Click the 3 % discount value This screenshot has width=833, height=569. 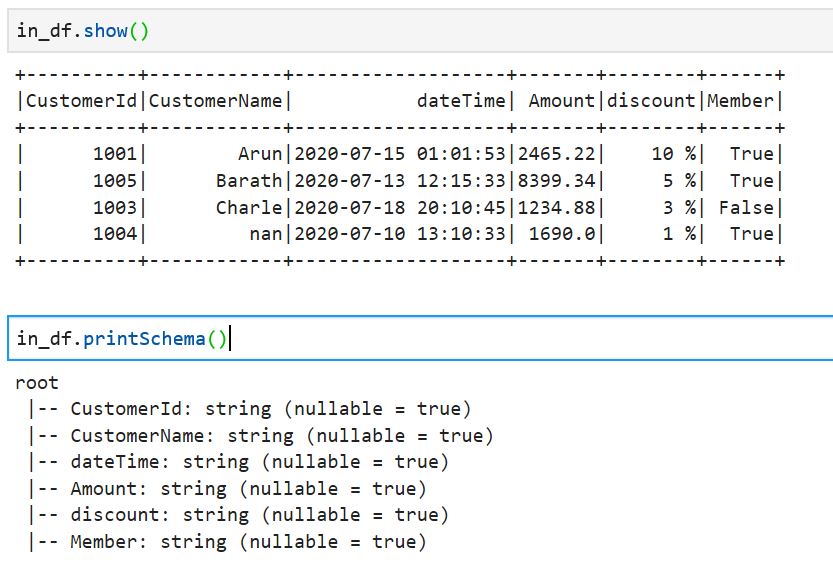pyautogui.click(x=679, y=207)
